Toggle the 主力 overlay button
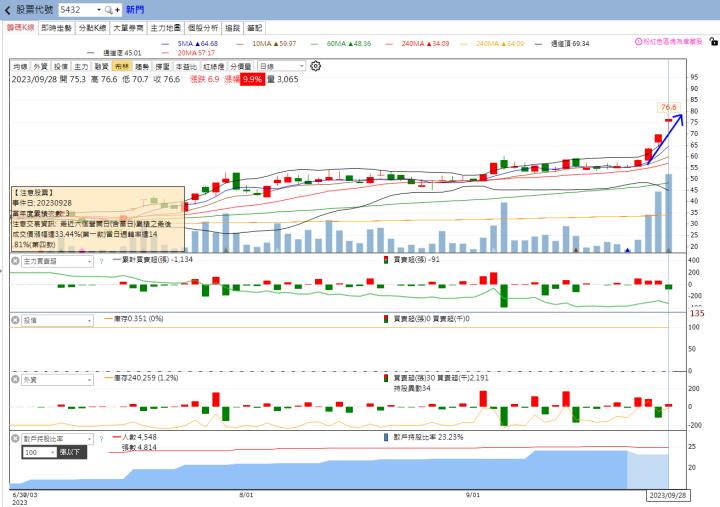This screenshot has width=720, height=507. coord(81,67)
